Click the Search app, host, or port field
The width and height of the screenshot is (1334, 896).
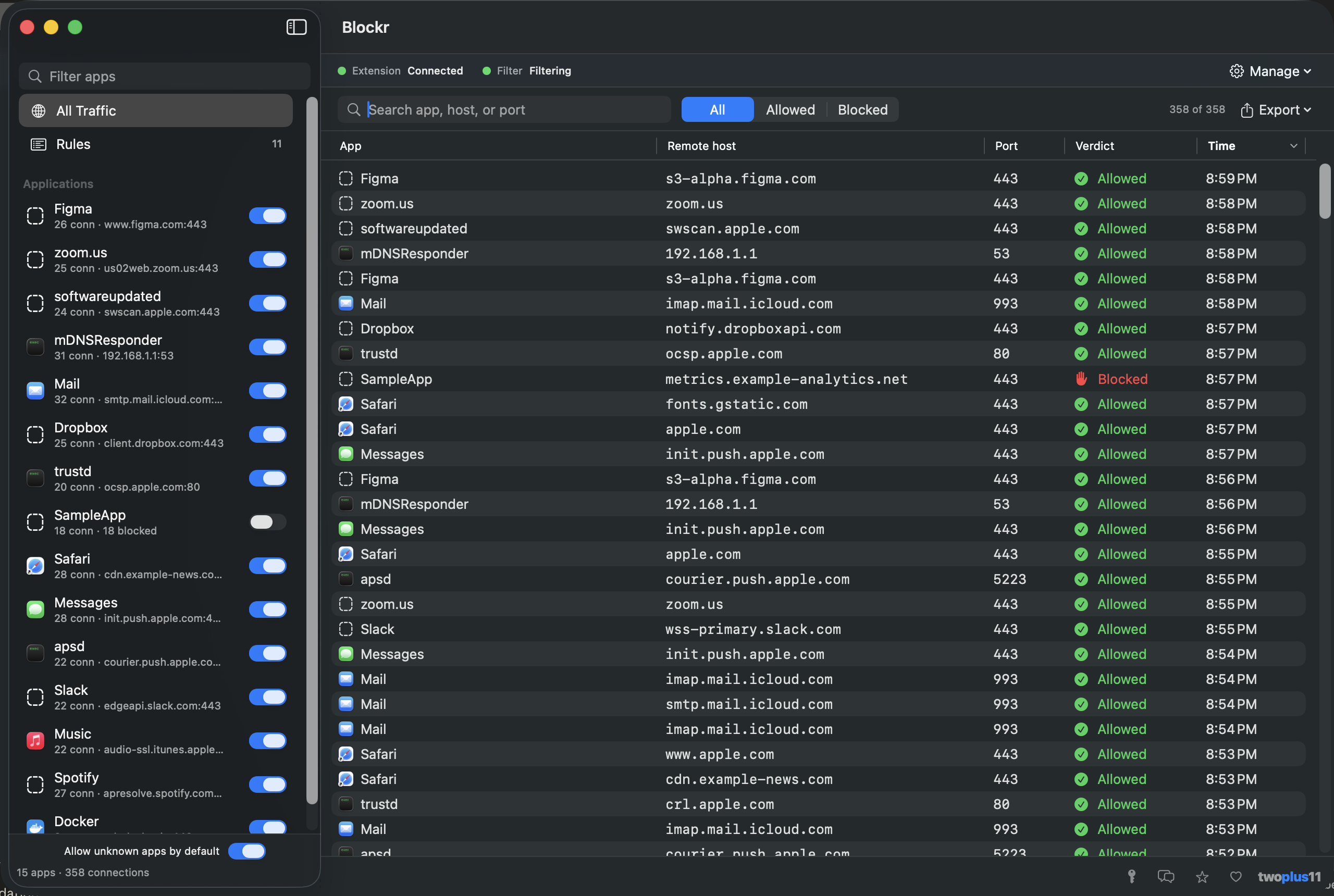coord(504,110)
